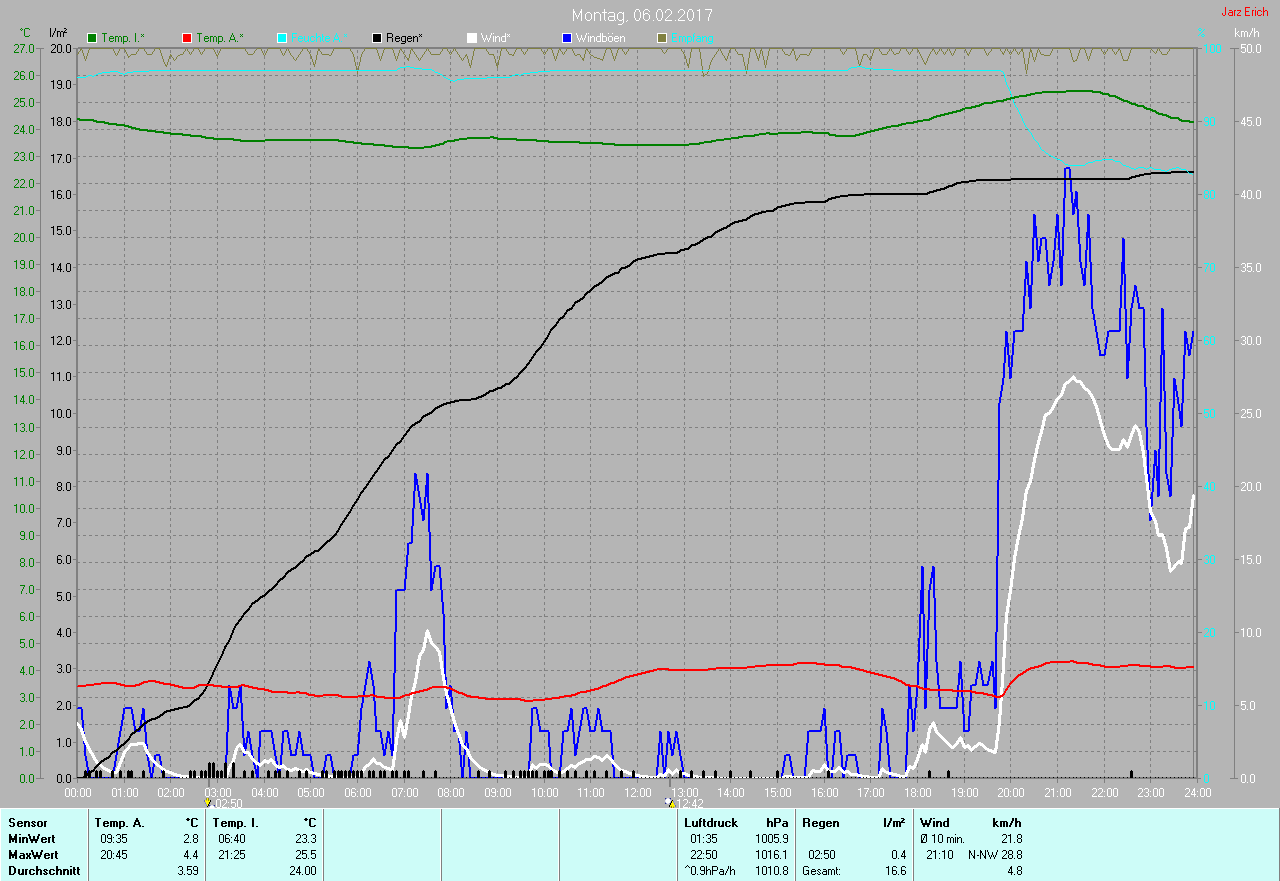This screenshot has height=881, width=1280.
Task: Select the MaxWert row label
Action: (32, 855)
